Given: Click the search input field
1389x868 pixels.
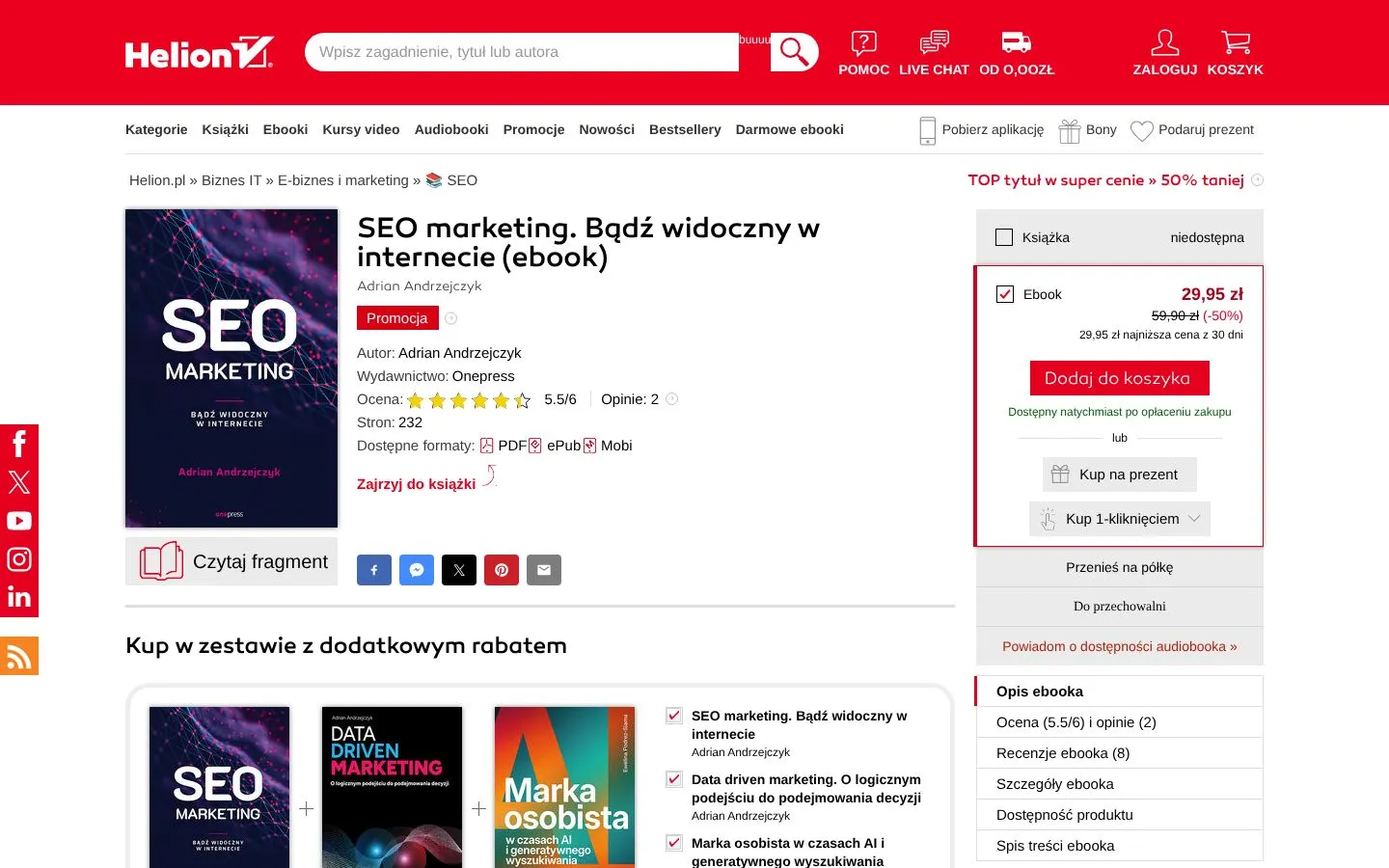Looking at the screenshot, I should (522, 52).
